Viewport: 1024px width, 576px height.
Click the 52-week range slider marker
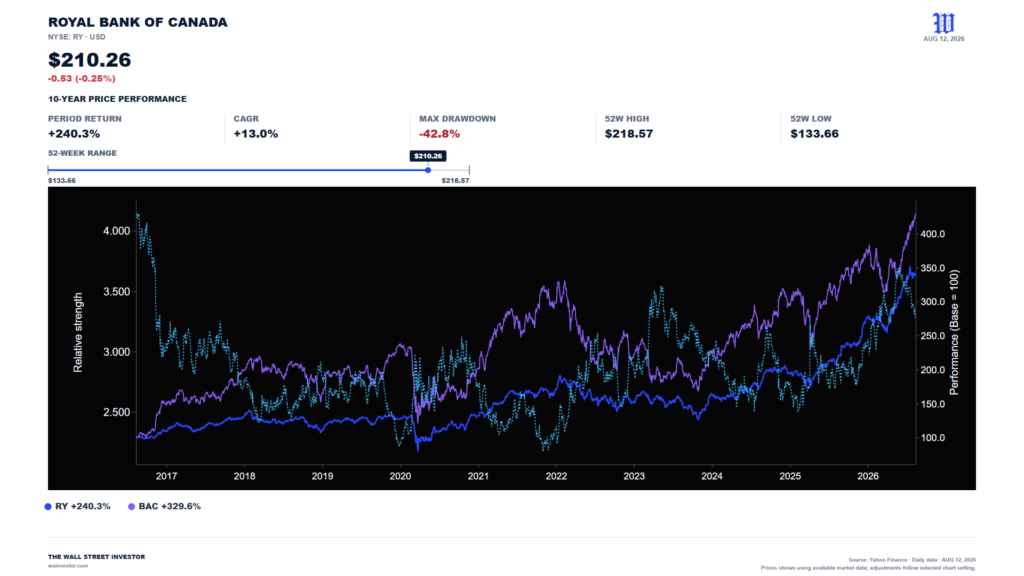click(428, 170)
